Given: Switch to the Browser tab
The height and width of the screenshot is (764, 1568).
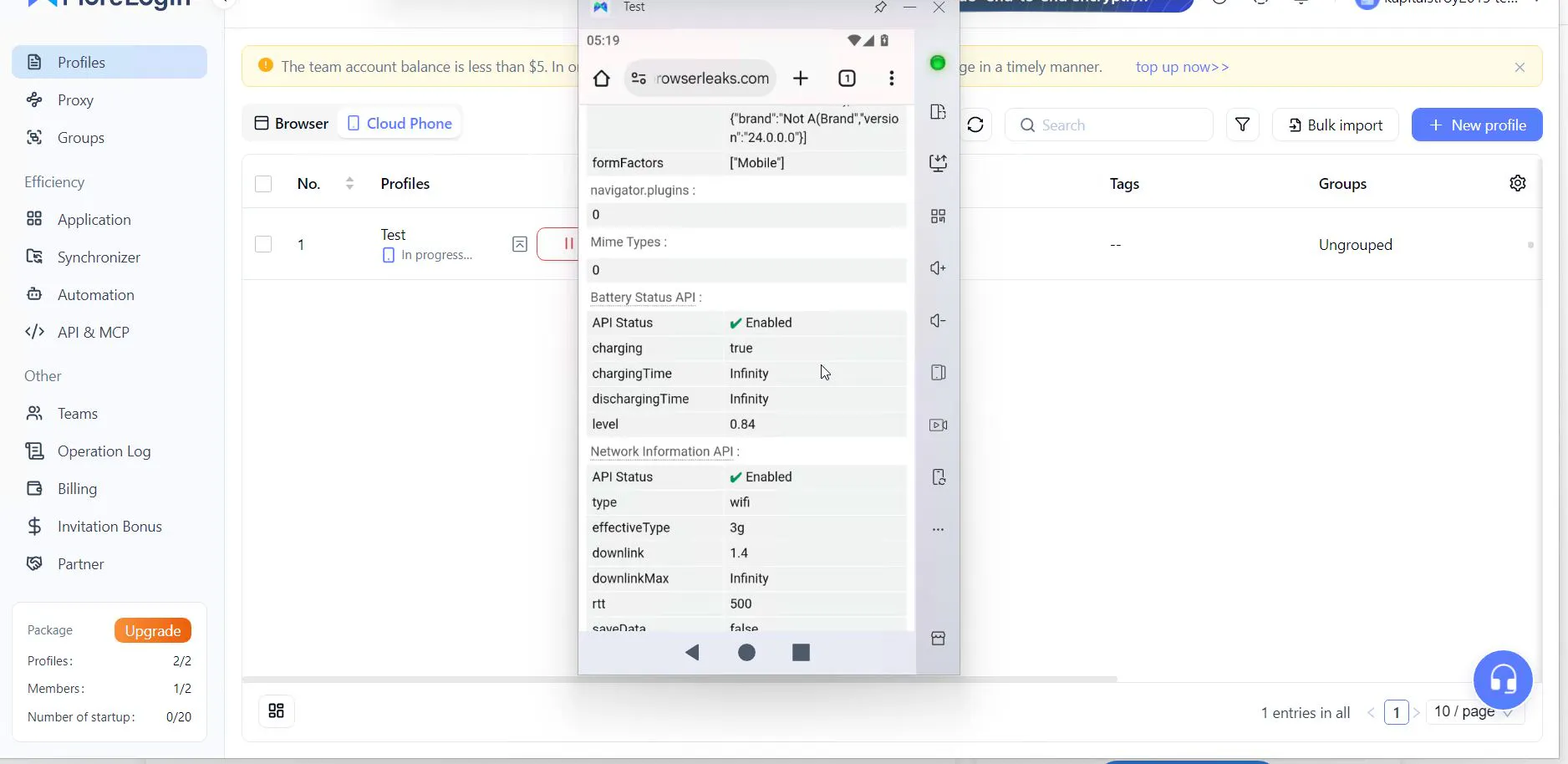Looking at the screenshot, I should [292, 123].
